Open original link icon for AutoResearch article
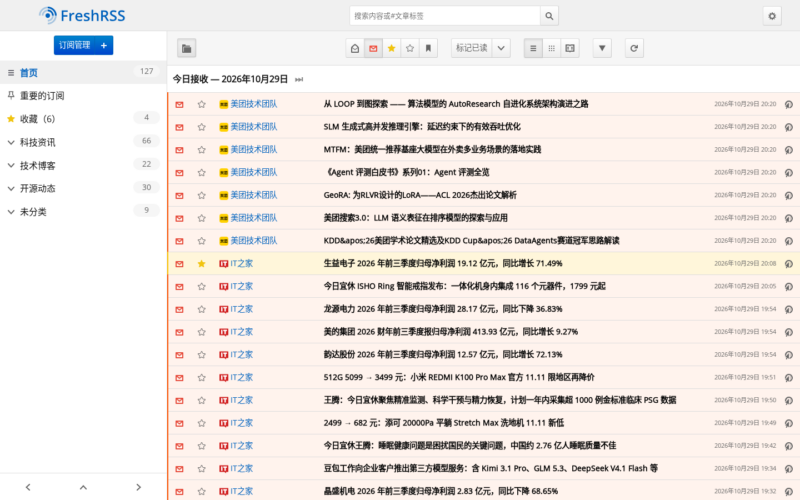Screen dimensions: 800x500 coord(789,104)
